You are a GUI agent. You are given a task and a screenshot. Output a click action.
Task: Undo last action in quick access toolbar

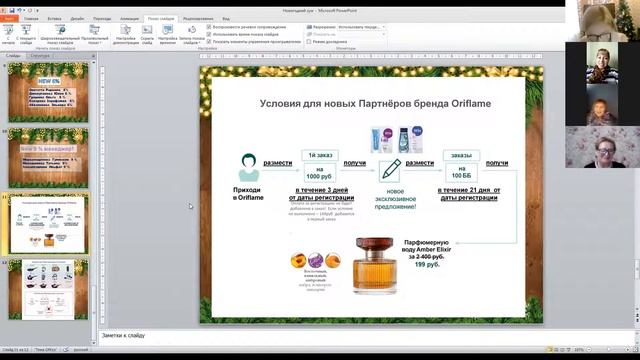19,11
